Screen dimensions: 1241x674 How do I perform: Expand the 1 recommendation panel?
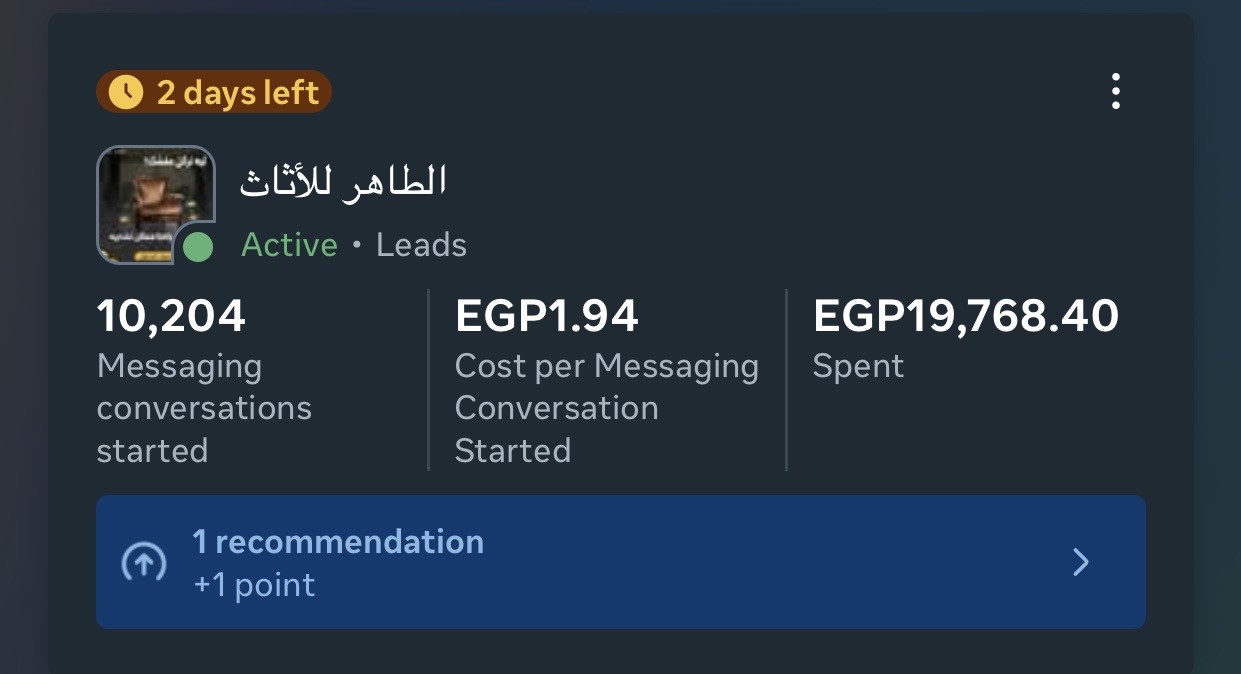620,562
